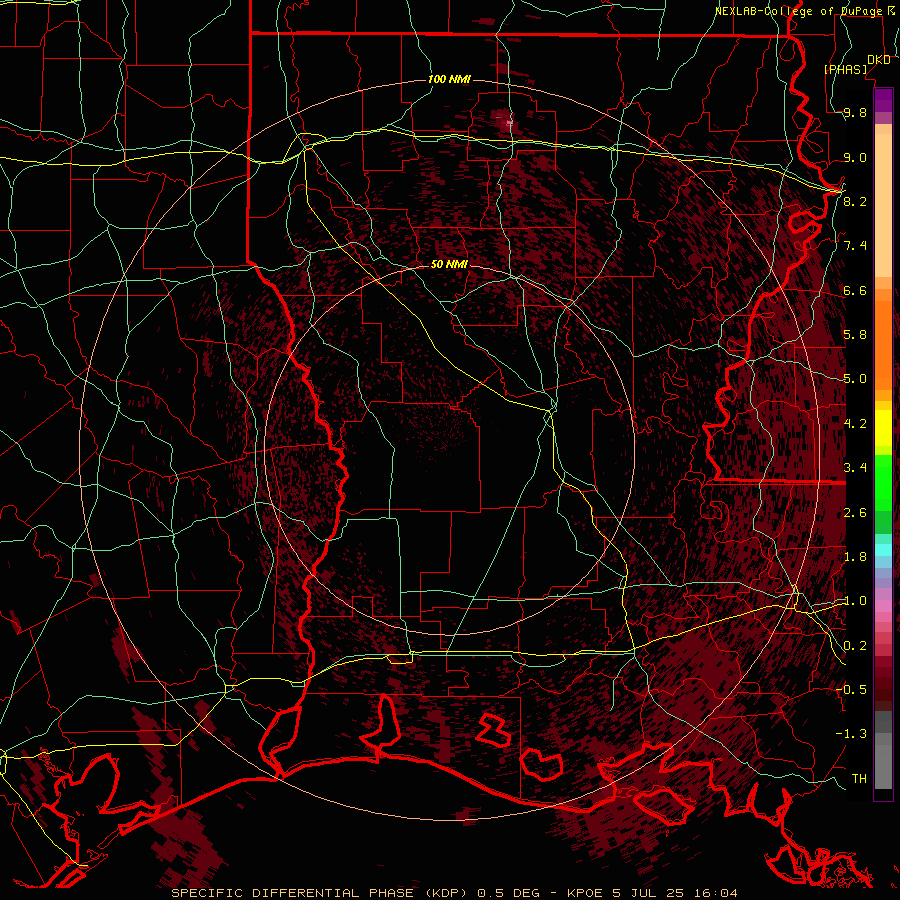Click the -1.3 scale value

851,734
